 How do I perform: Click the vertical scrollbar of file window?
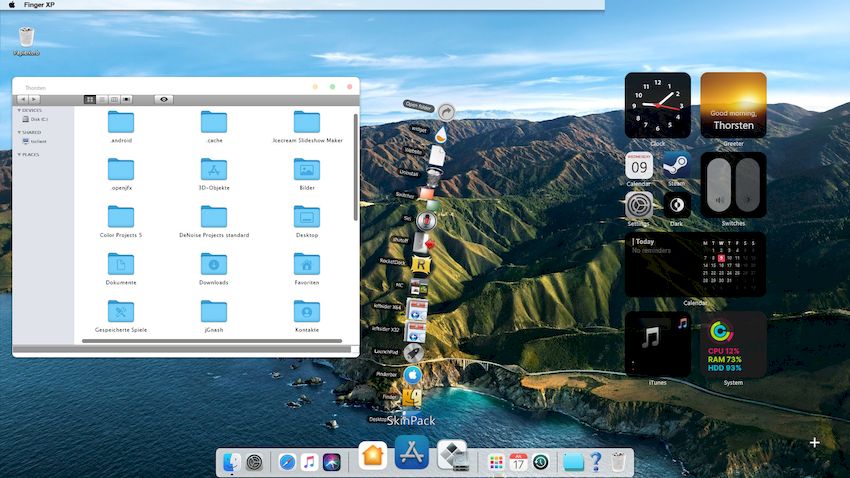356,167
